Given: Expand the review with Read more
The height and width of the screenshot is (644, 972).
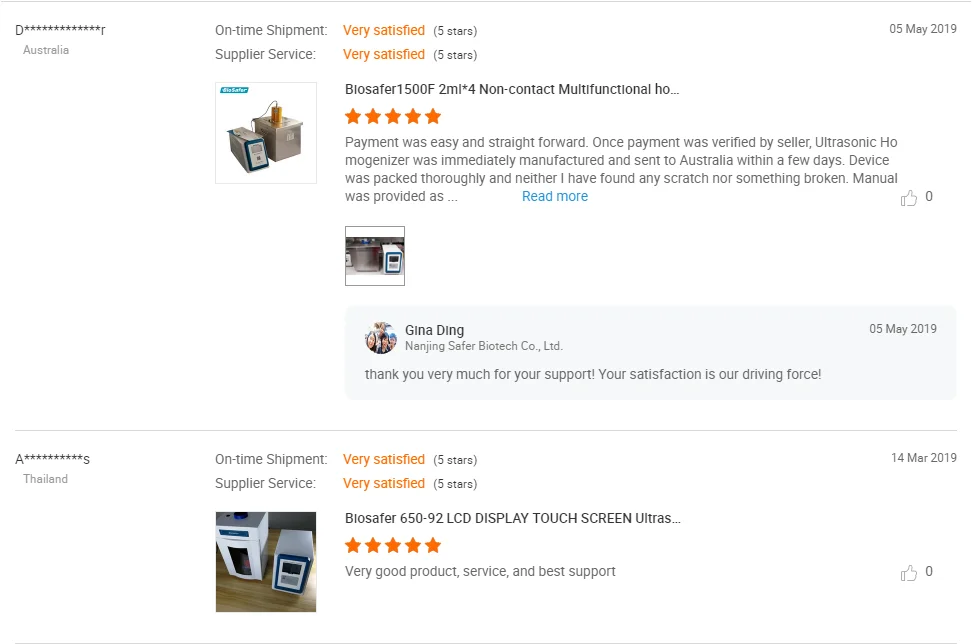Looking at the screenshot, I should (555, 197).
